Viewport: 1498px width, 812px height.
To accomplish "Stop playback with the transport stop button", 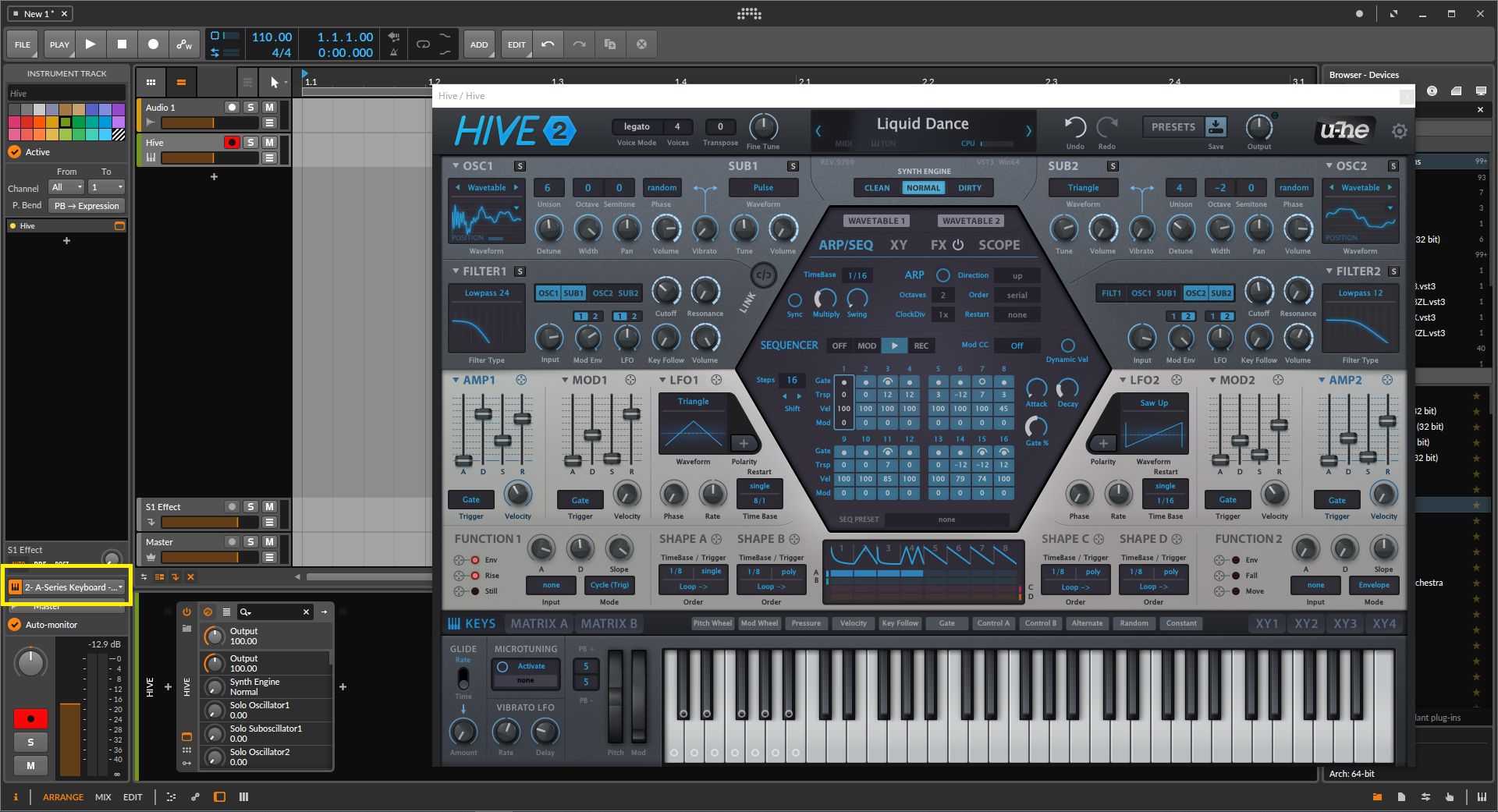I will pyautogui.click(x=122, y=44).
